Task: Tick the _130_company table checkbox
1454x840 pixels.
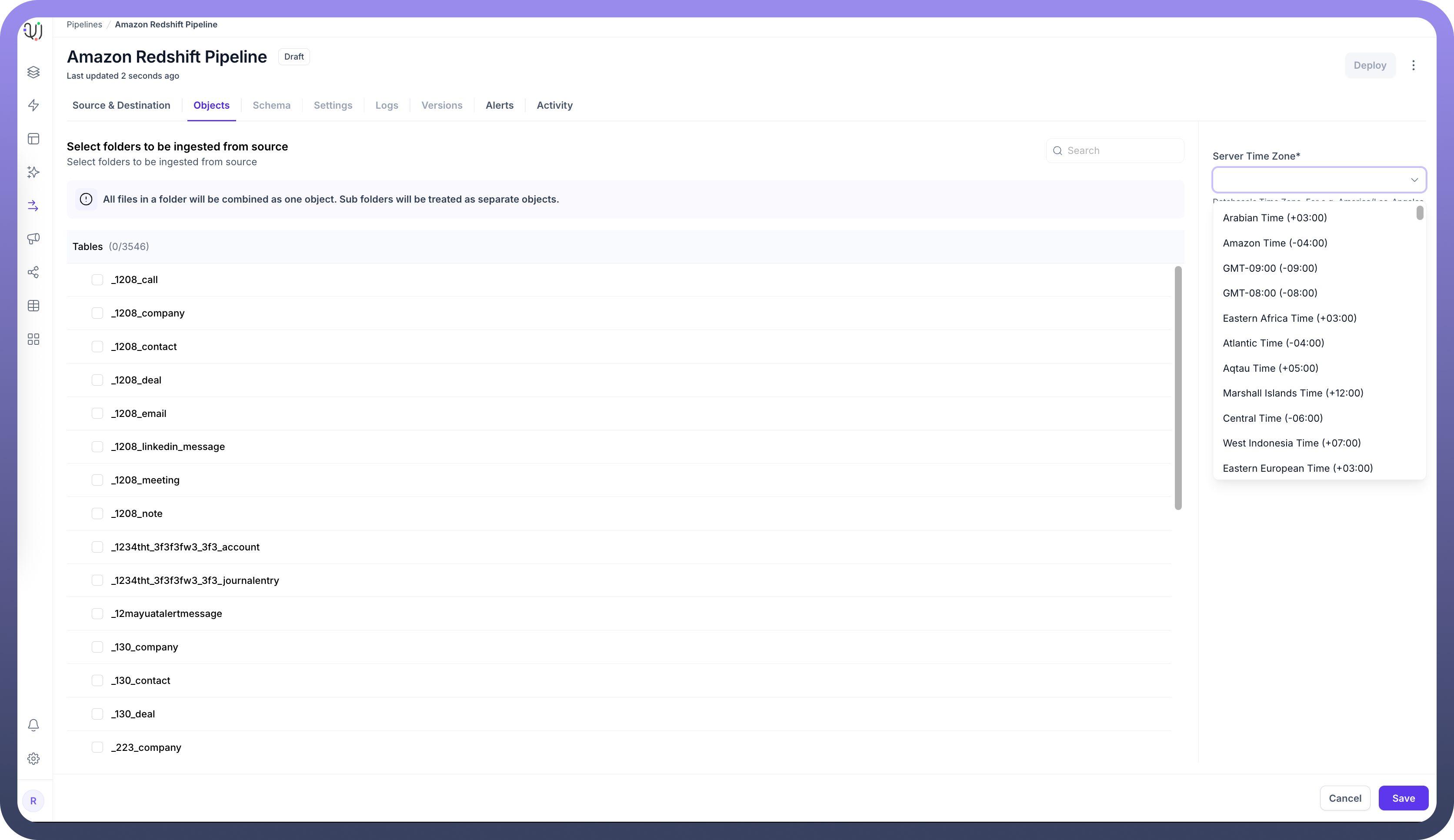Action: click(x=97, y=647)
